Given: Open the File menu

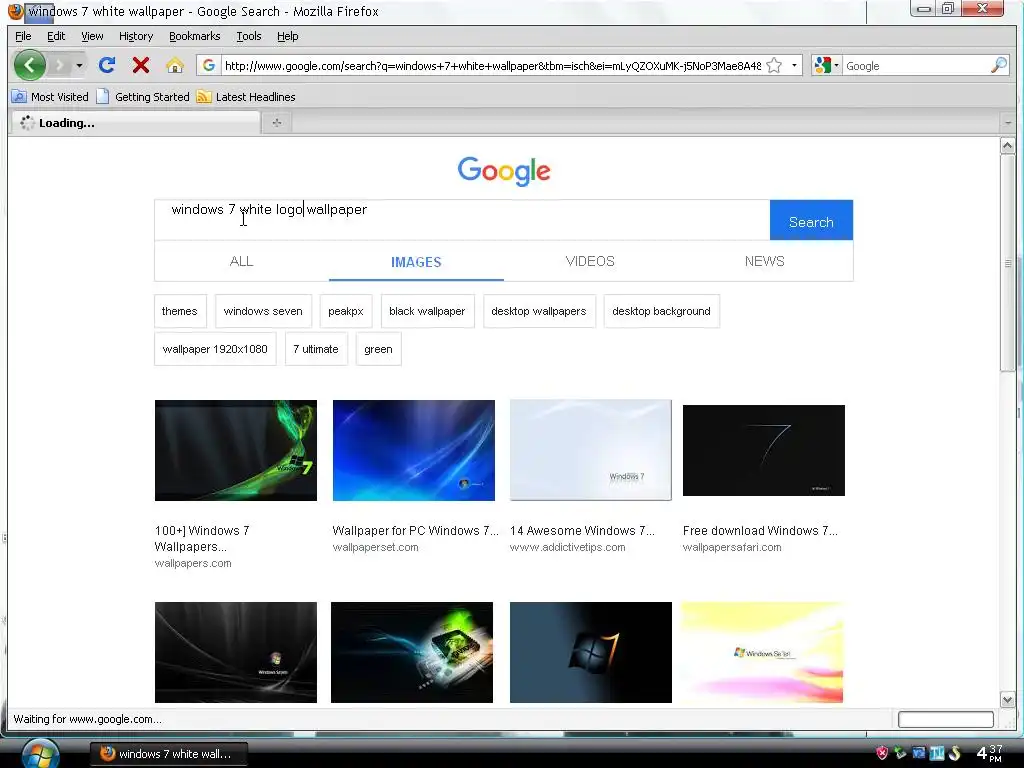Looking at the screenshot, I should (x=23, y=36).
